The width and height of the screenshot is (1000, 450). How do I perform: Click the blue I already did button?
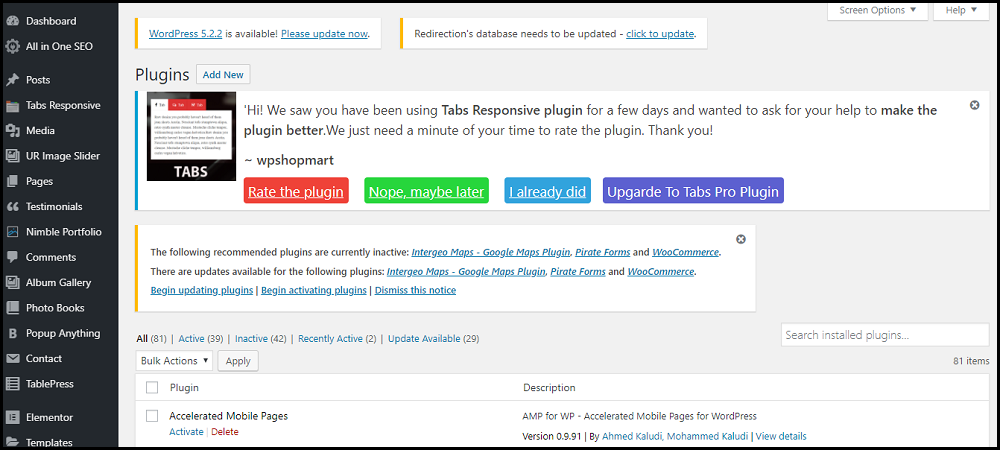point(548,191)
